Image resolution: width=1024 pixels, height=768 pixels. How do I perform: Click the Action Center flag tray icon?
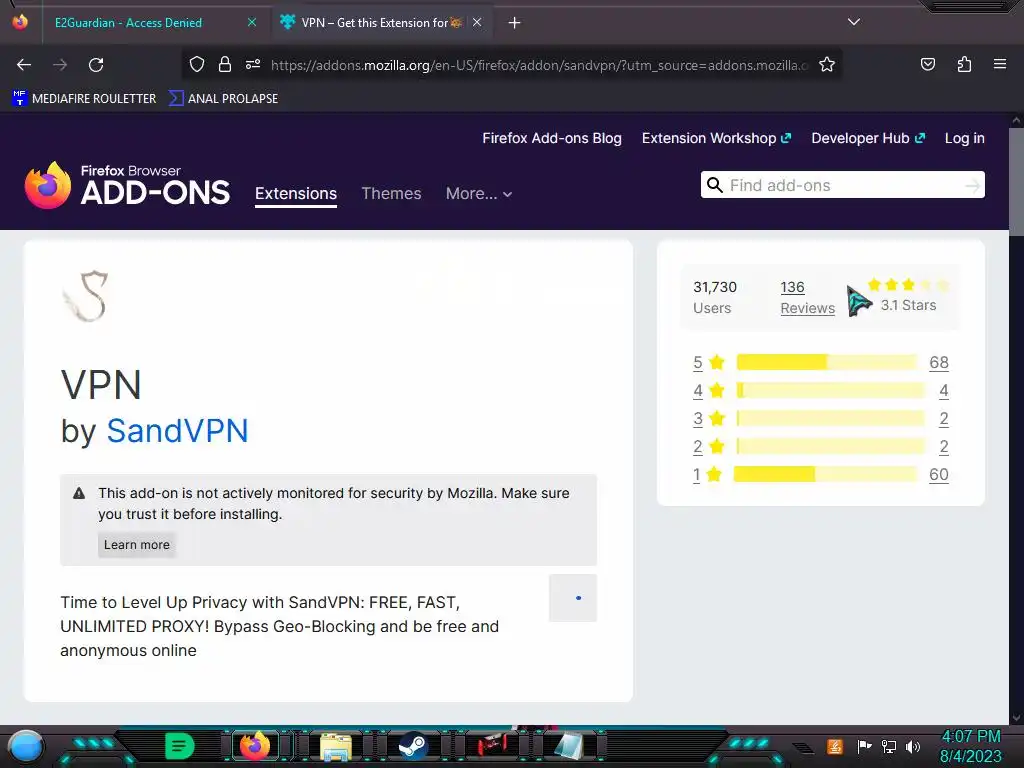click(864, 746)
